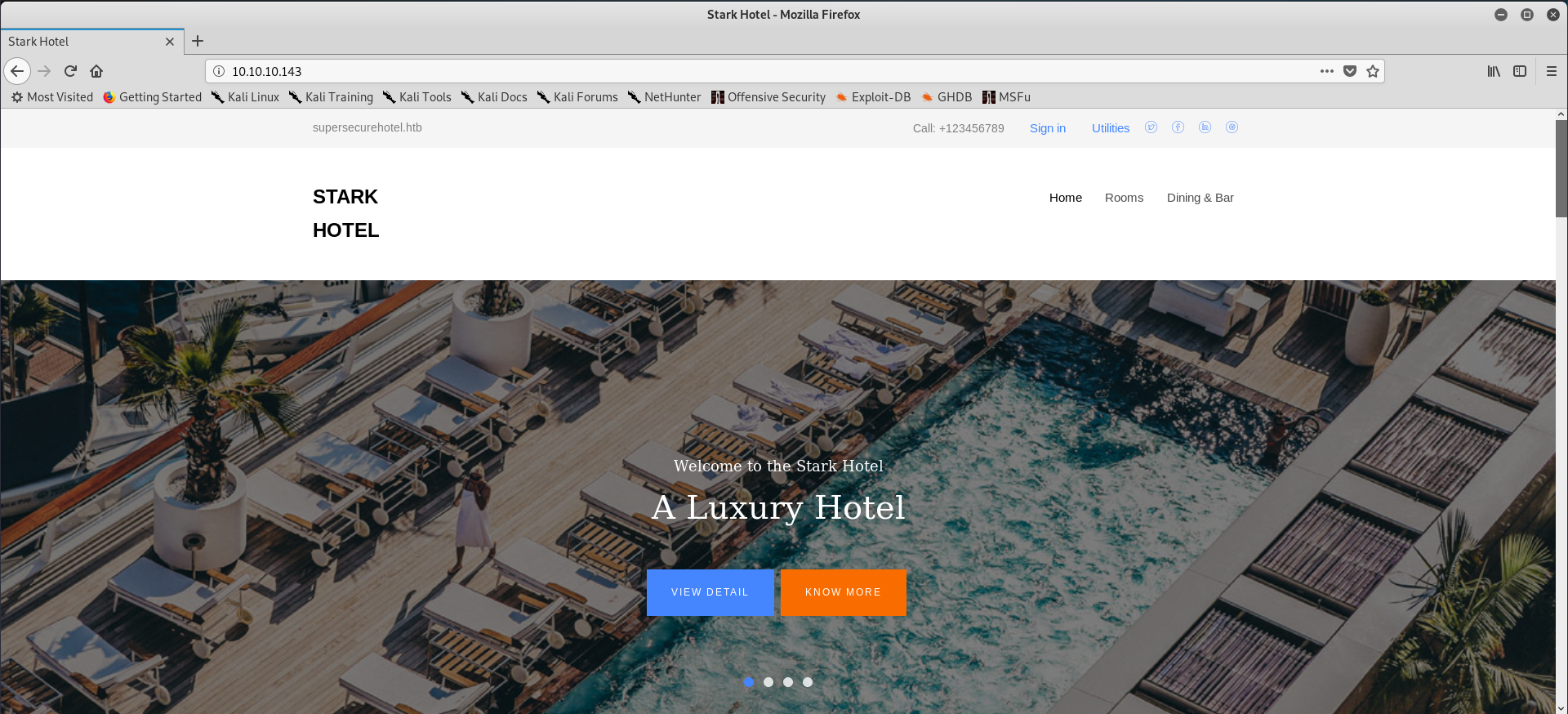1568x714 pixels.
Task: Open the Facebook social icon
Action: tap(1178, 127)
